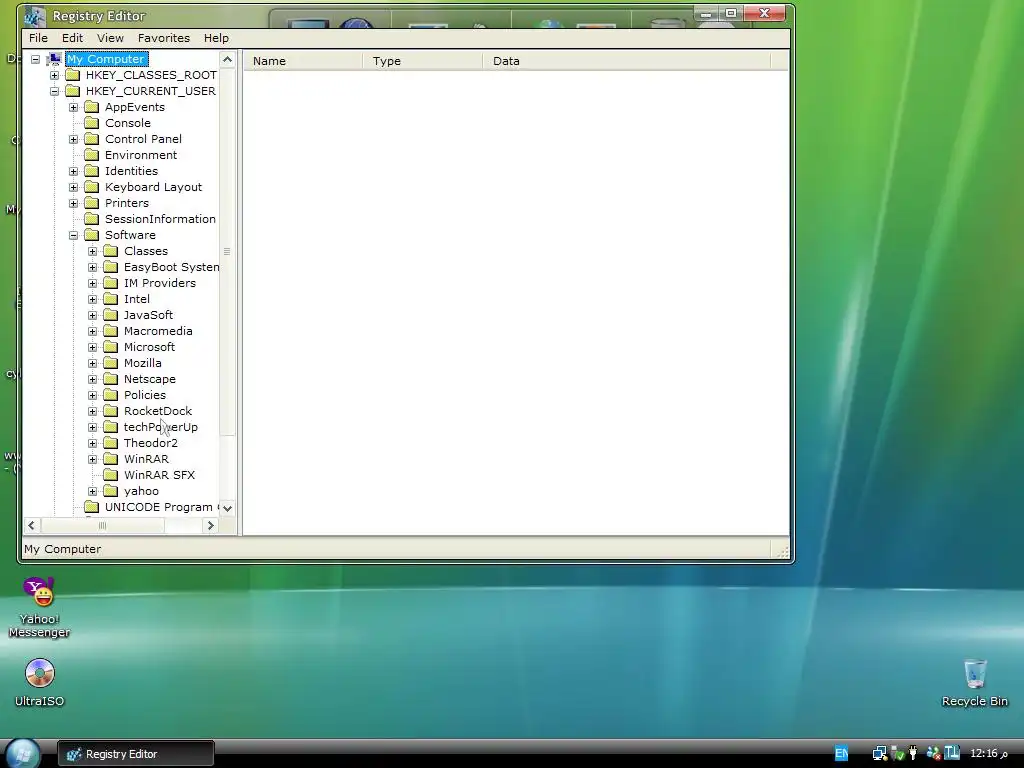Open the Registry Editor title bar icon
The width and height of the screenshot is (1024, 768).
pyautogui.click(x=35, y=16)
